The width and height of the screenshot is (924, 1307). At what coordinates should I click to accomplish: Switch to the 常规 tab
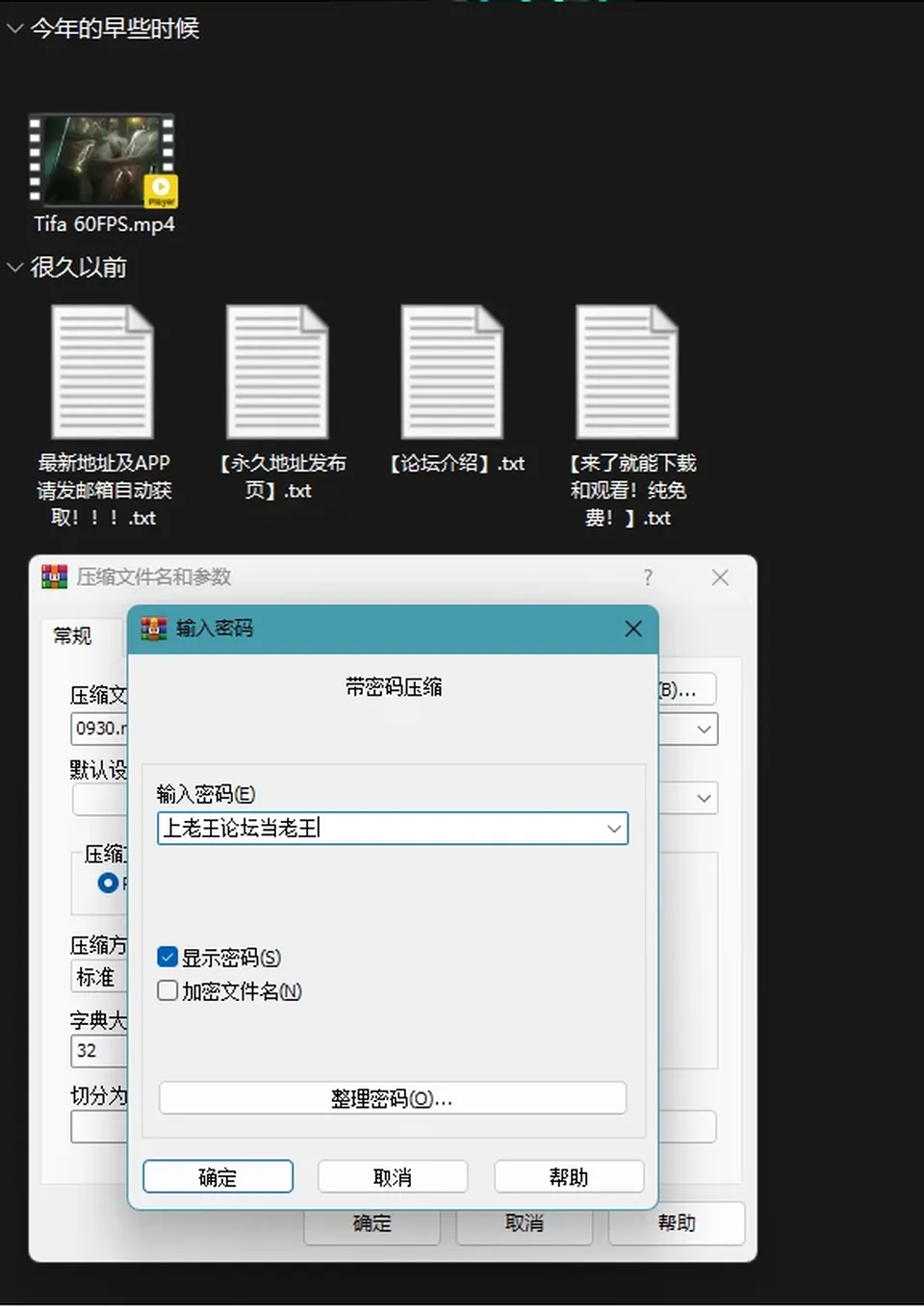coord(72,636)
